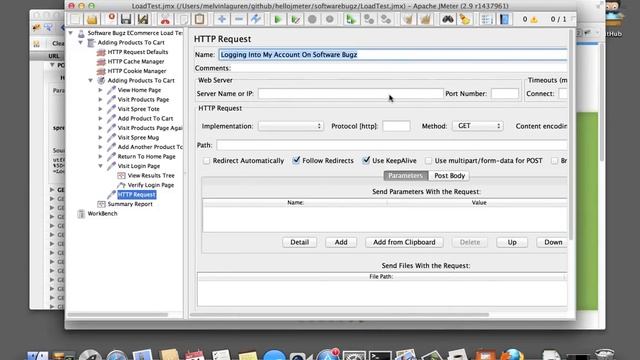640x360 pixels.
Task: Click the Up button
Action: (x=512, y=242)
